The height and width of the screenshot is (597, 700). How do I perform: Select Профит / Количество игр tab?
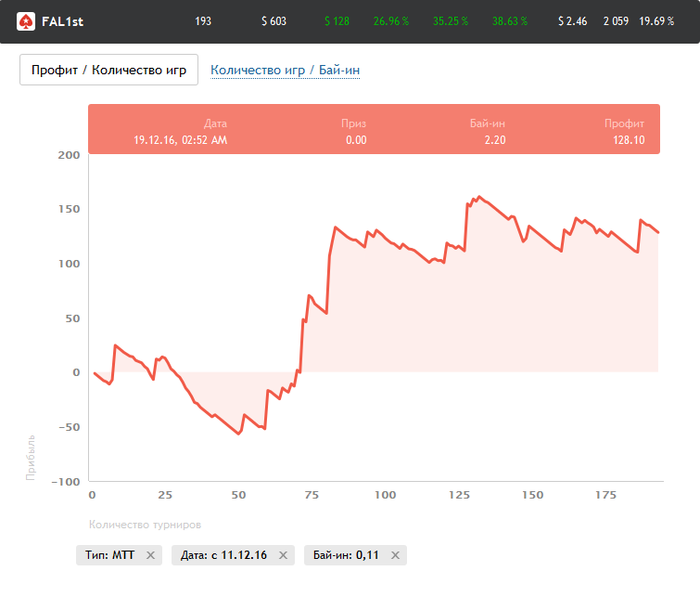(109, 70)
